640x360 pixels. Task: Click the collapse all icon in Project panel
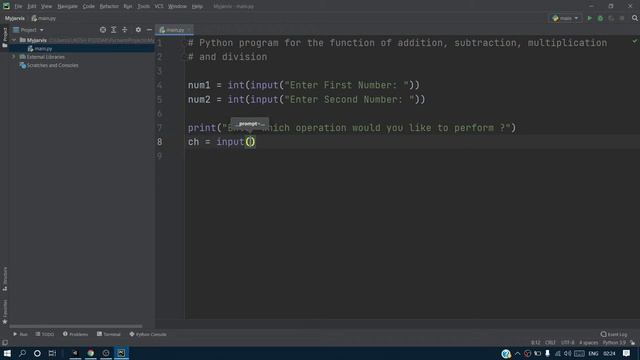point(124,30)
